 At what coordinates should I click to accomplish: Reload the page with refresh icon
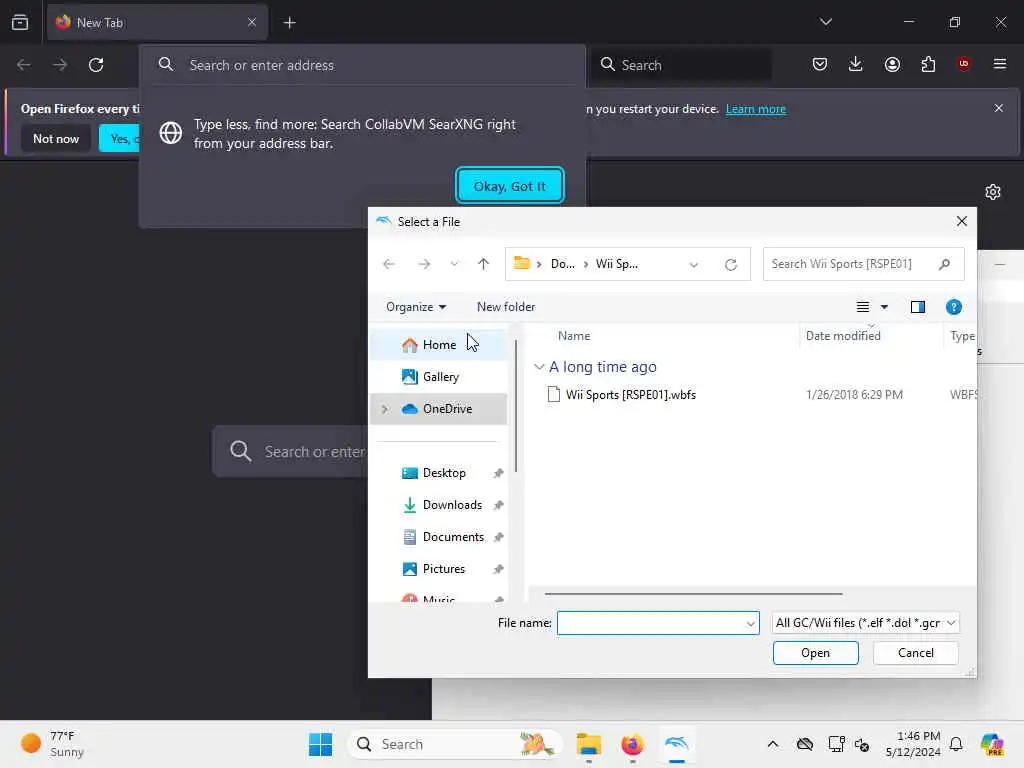[96, 65]
